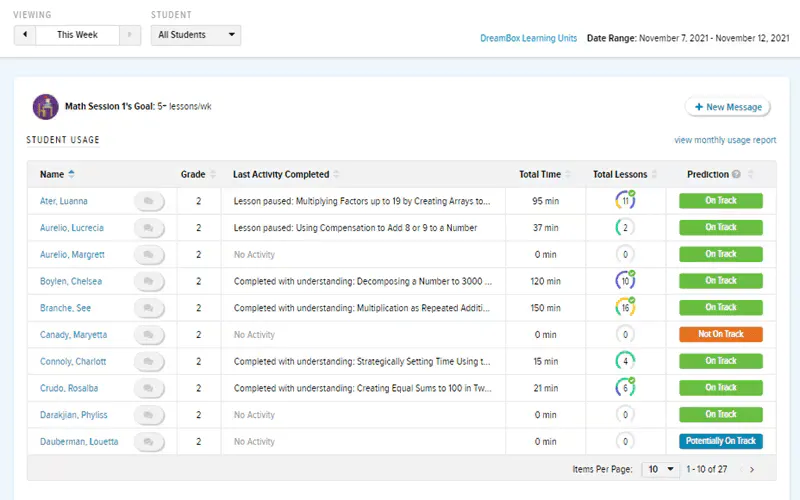Open student Aurelio, Margrett profile
This screenshot has width=800, height=500.
pos(72,255)
